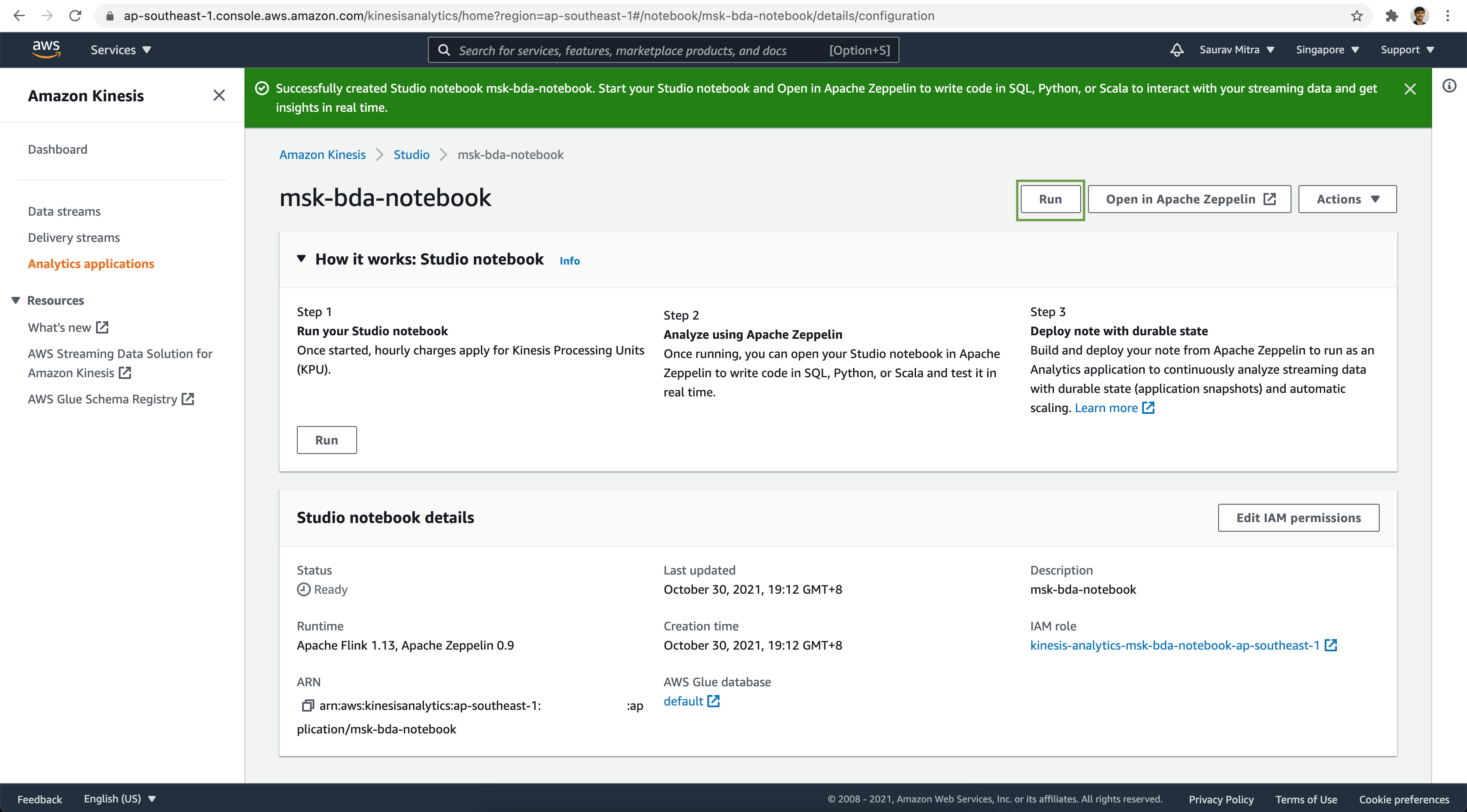Open the info panel icon at right edge
Image resolution: width=1467 pixels, height=812 pixels.
(1449, 86)
